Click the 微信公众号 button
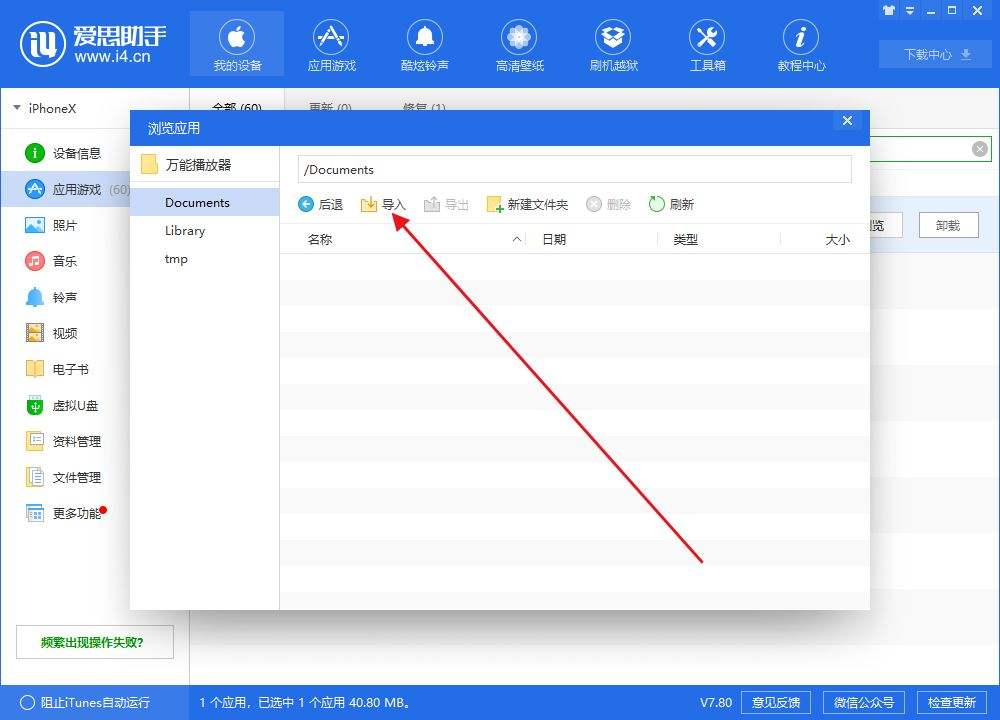The height and width of the screenshot is (720, 1000). pyautogui.click(x=864, y=702)
